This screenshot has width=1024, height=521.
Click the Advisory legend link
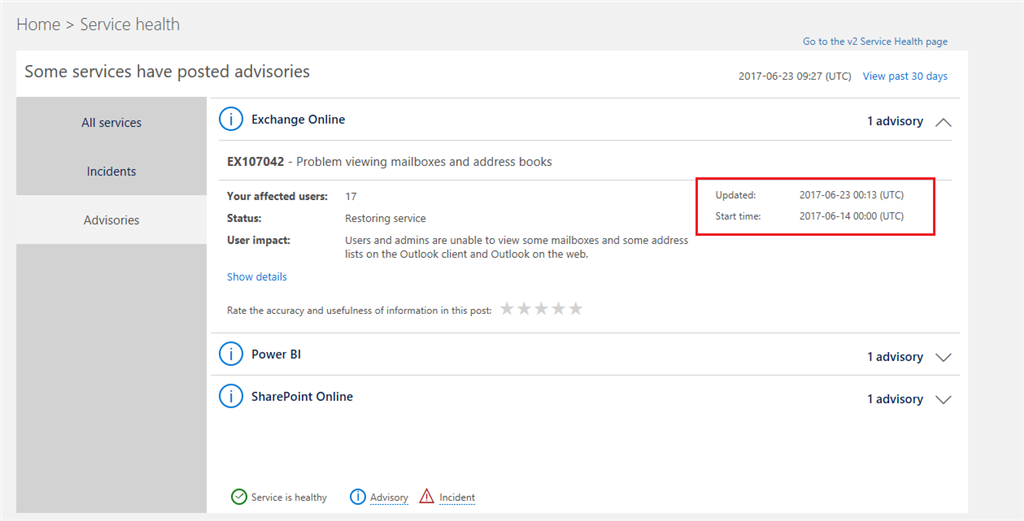(389, 497)
